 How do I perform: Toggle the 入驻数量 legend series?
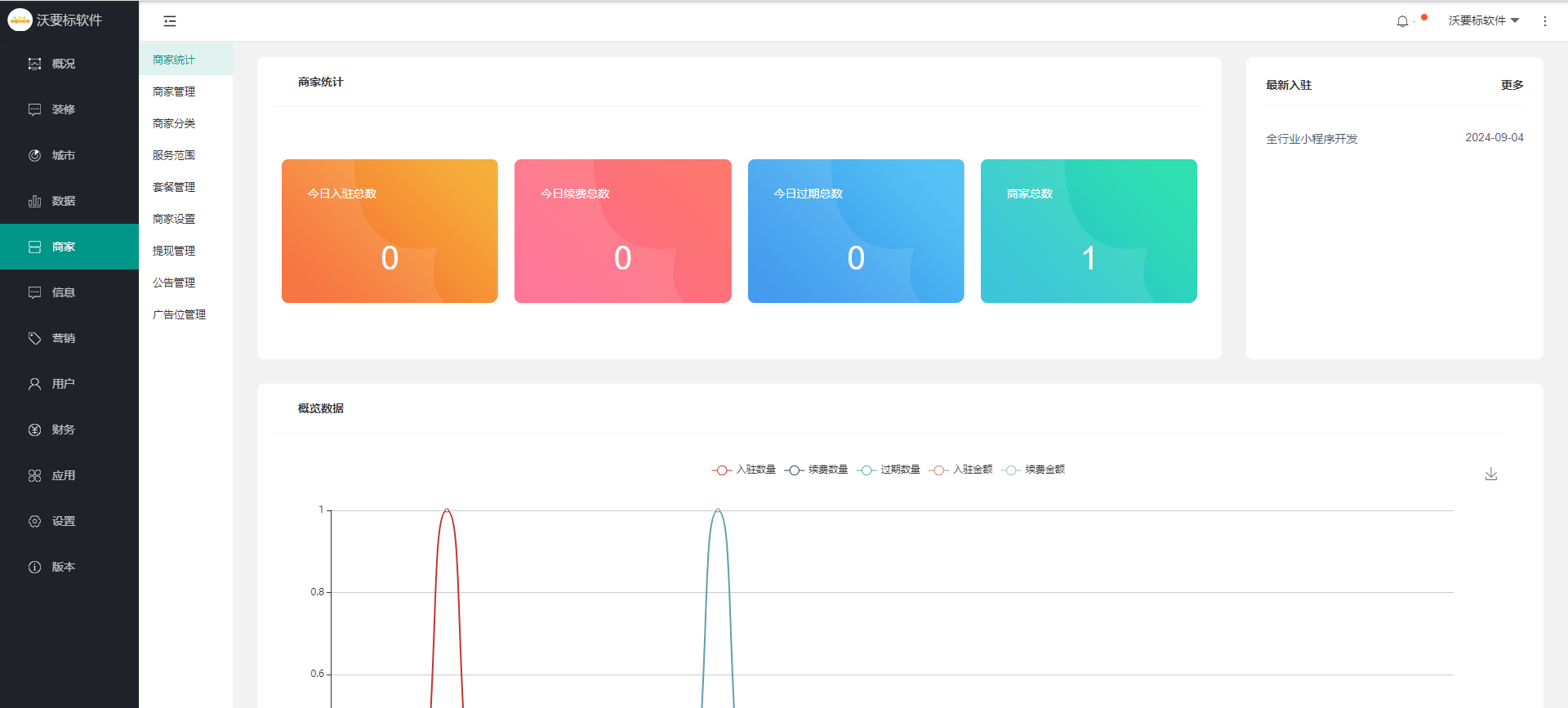coord(743,470)
